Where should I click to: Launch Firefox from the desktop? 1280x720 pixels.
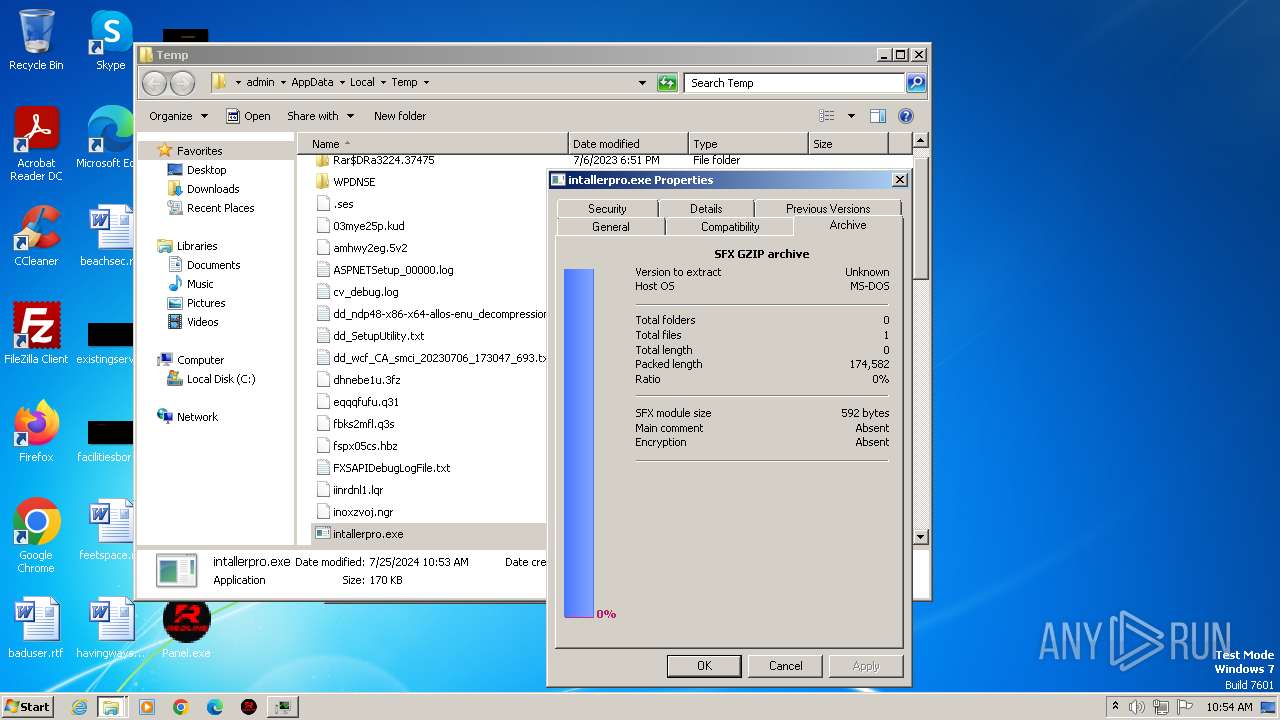click(36, 431)
